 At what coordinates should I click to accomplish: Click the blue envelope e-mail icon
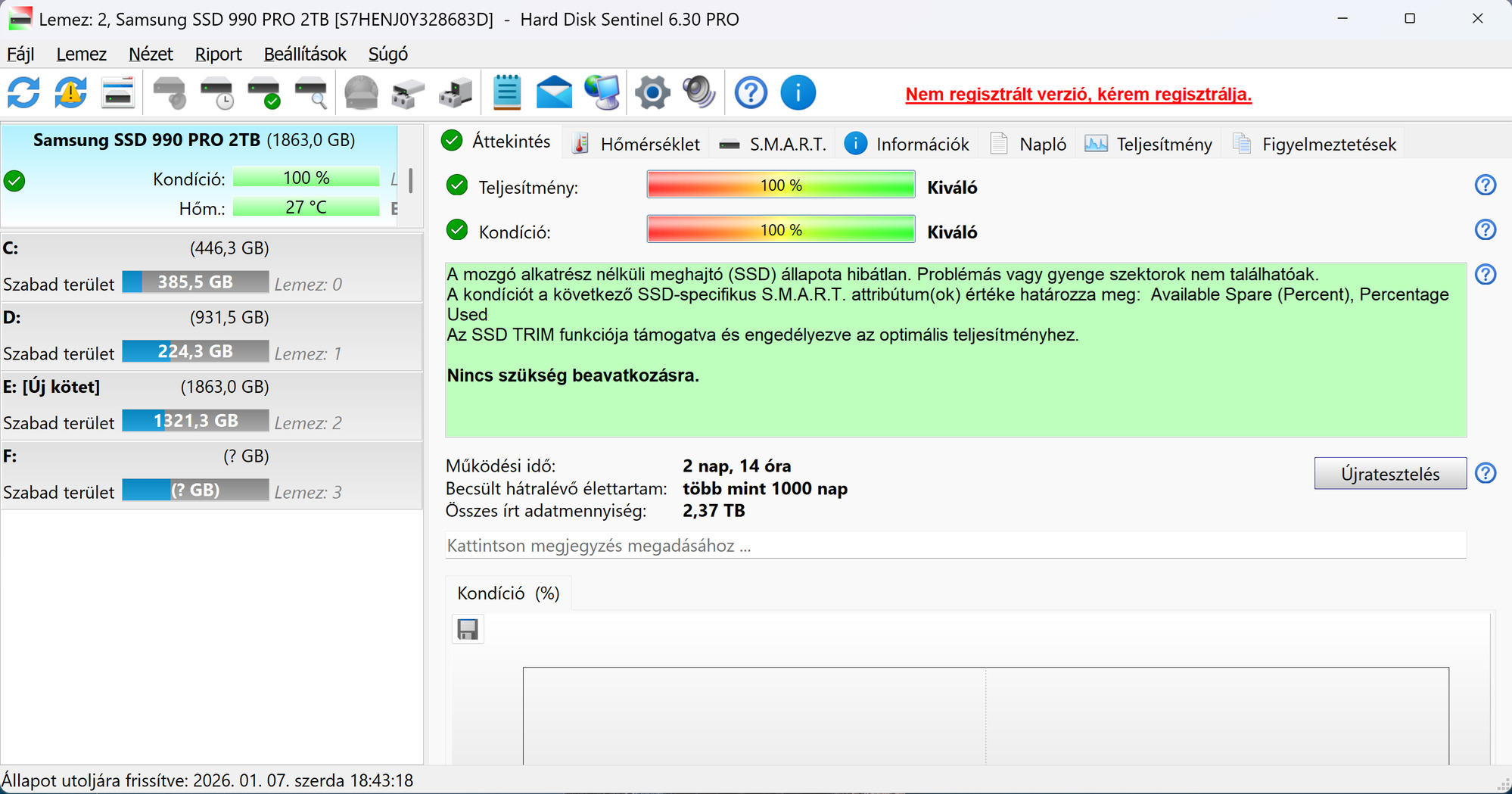point(554,93)
